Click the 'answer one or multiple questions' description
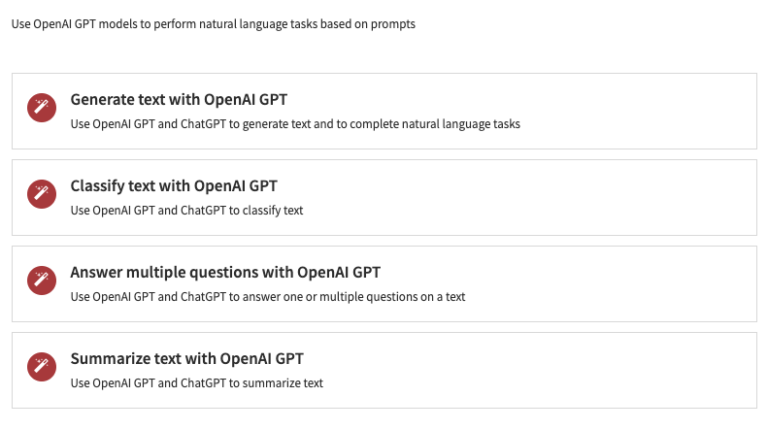The height and width of the screenshot is (430, 768). [267, 297]
